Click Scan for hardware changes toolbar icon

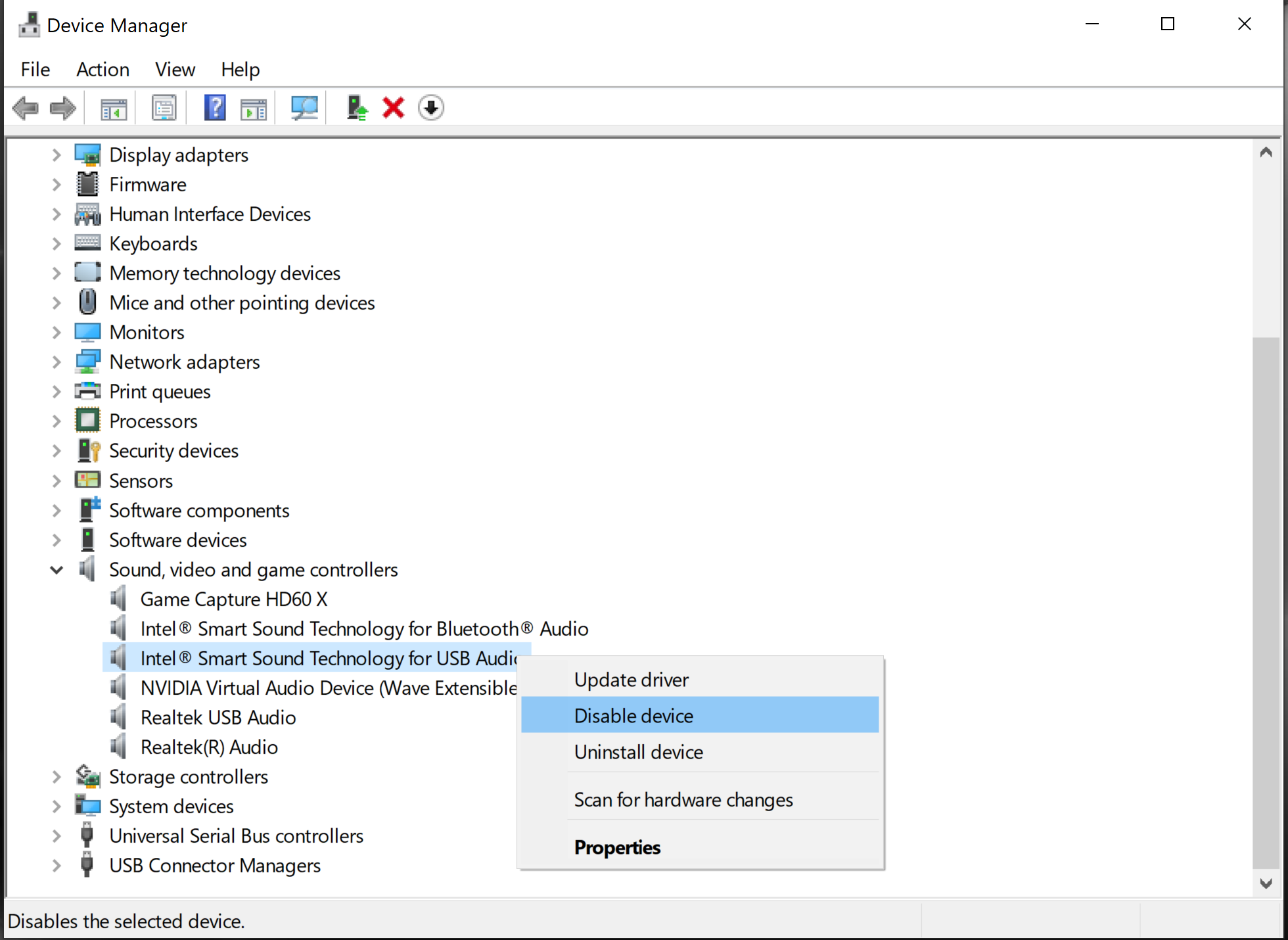tap(304, 108)
